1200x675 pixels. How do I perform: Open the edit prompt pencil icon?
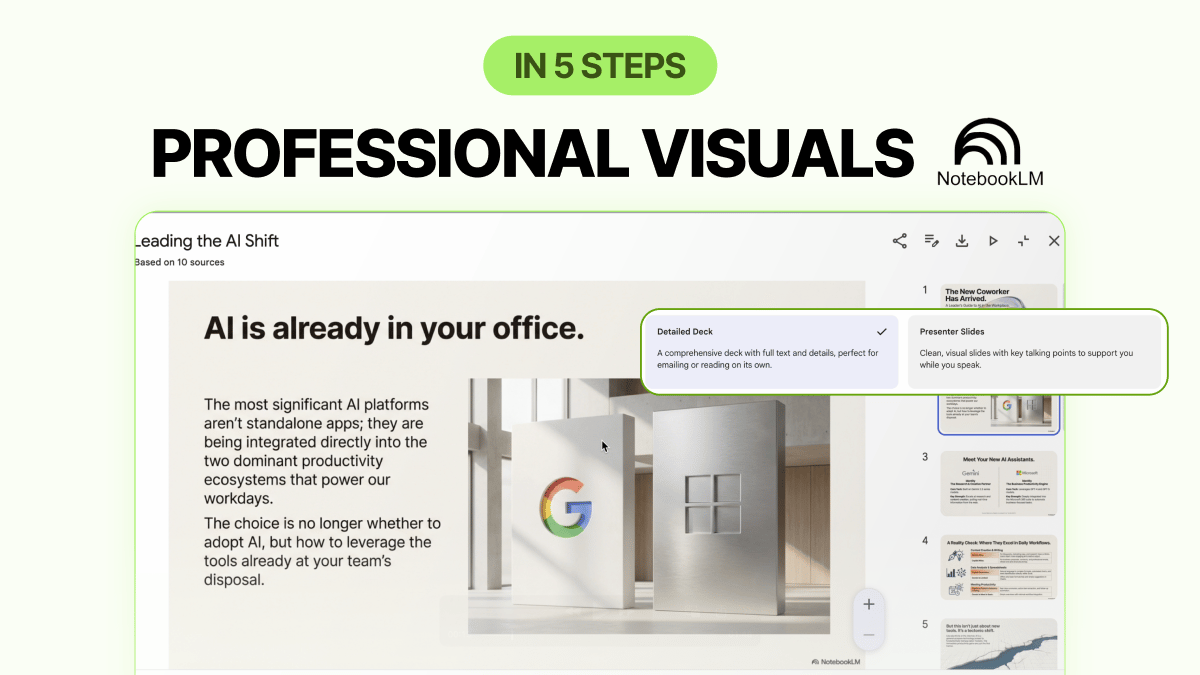tap(931, 241)
